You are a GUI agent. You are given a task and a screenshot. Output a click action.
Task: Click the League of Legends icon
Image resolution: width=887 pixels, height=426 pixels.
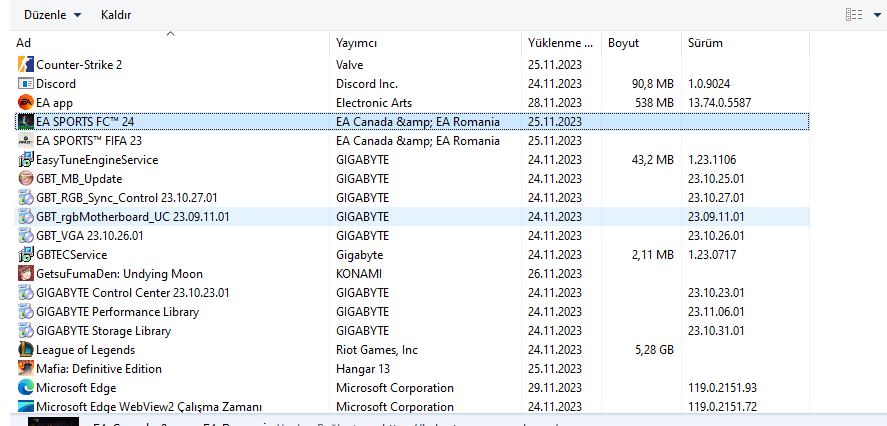coord(26,350)
